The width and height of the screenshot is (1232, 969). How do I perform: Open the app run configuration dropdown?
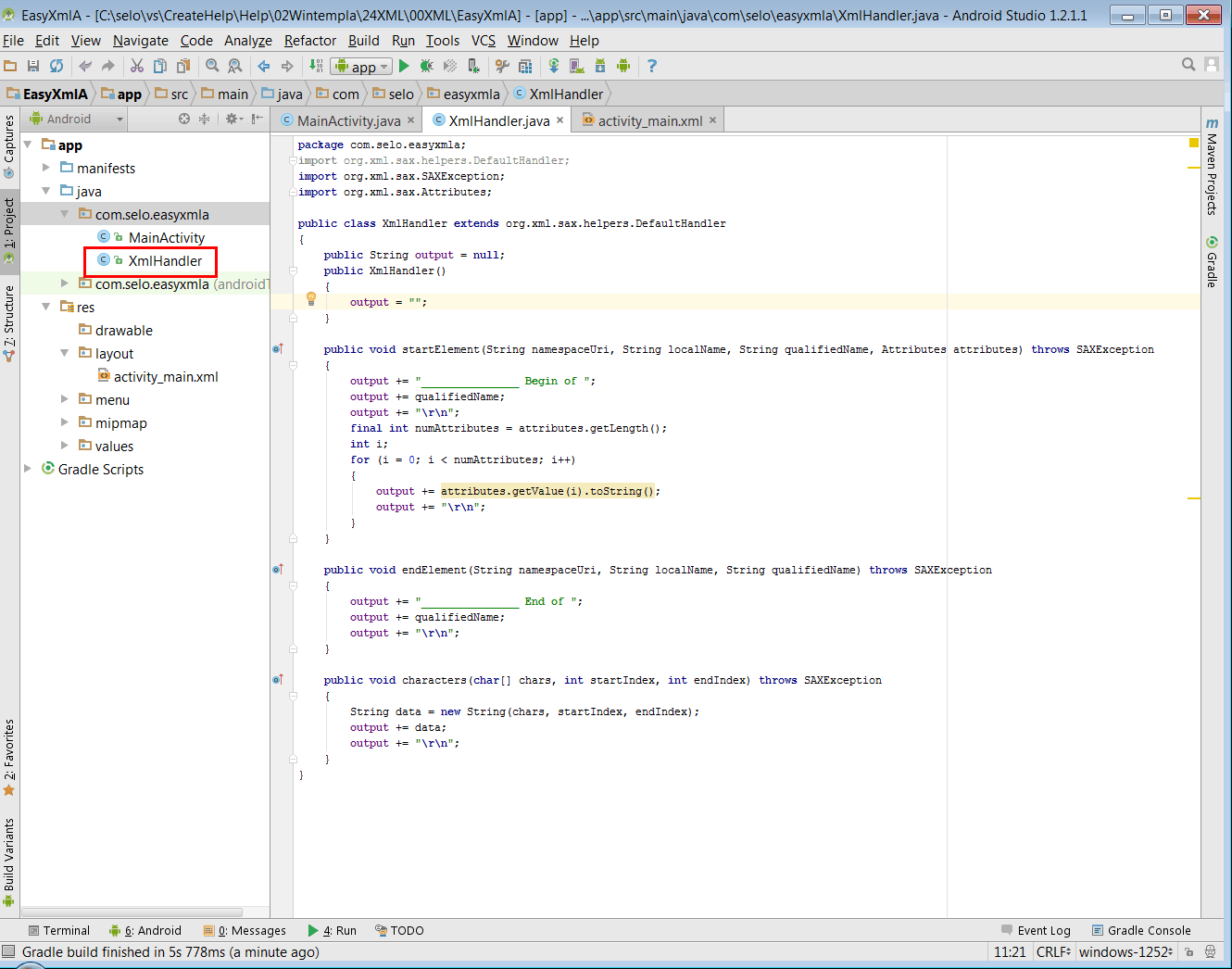click(x=361, y=67)
